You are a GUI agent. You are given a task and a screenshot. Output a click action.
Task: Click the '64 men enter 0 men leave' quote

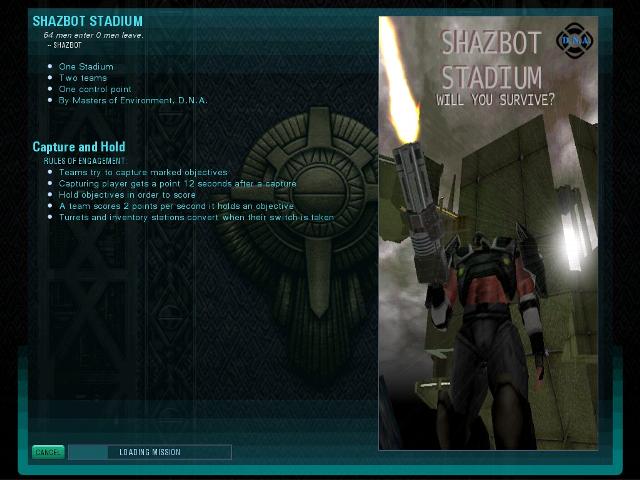[93, 36]
